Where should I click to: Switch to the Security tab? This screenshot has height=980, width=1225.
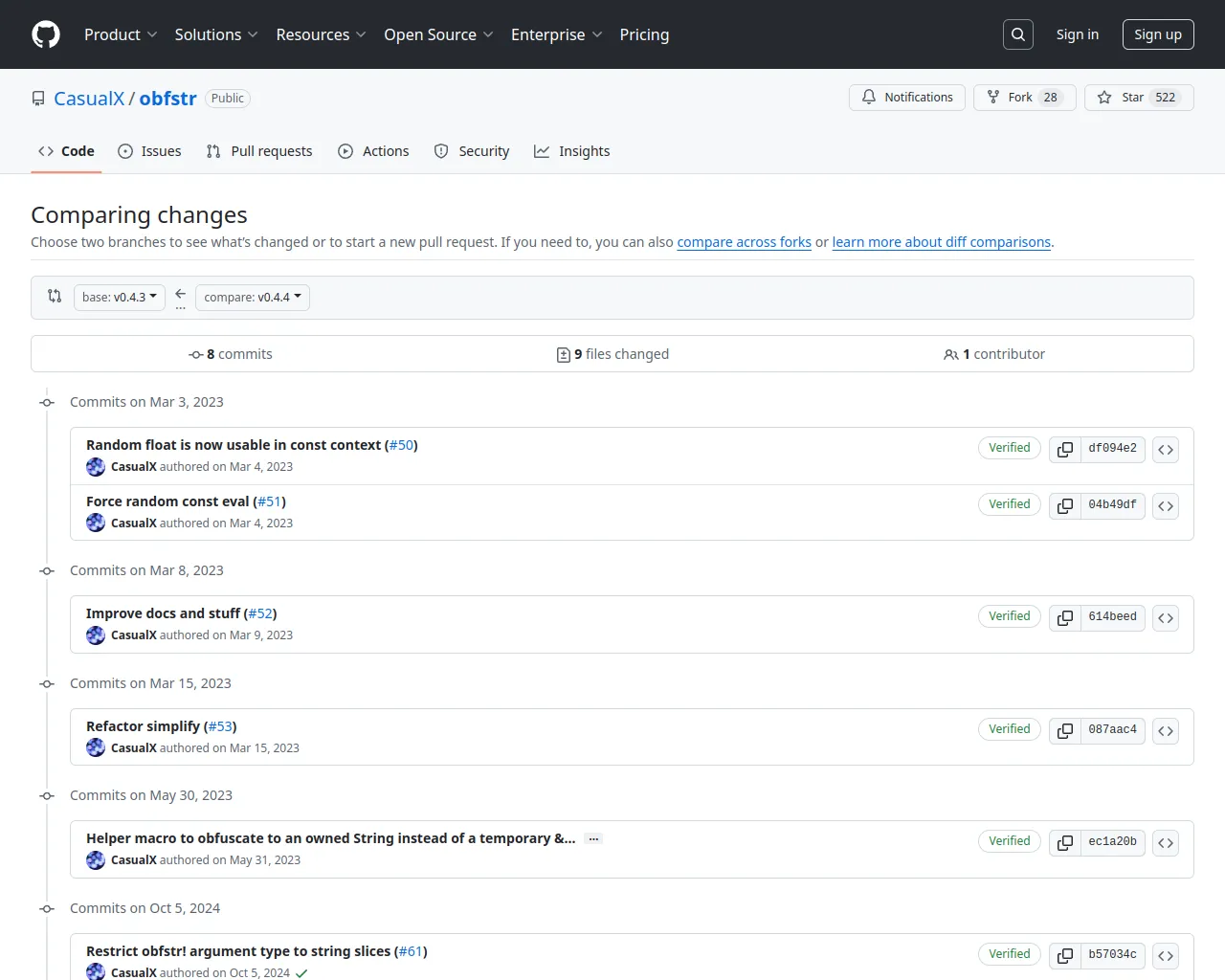[x=472, y=151]
